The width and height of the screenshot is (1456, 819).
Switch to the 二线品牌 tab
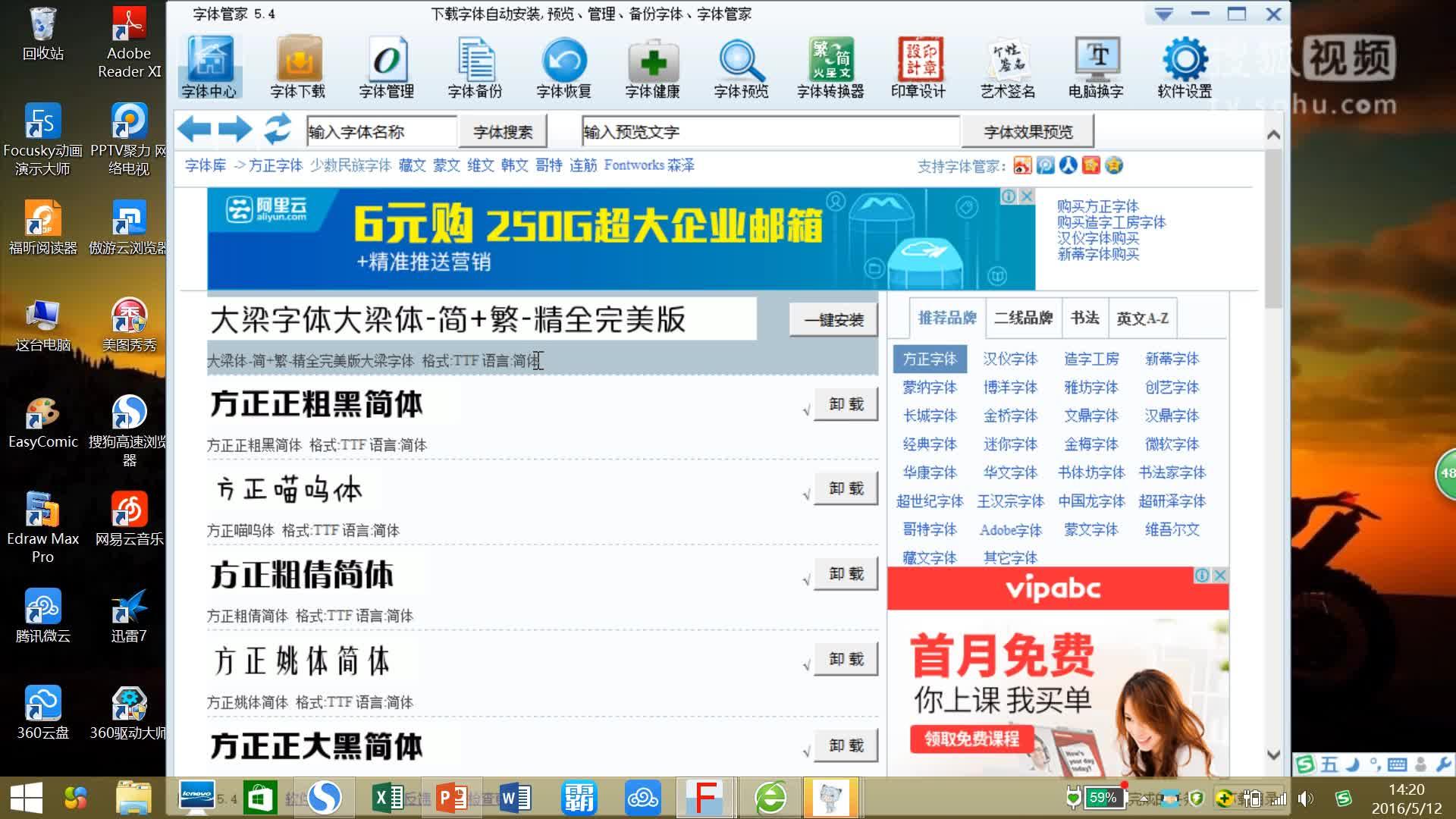click(1021, 318)
